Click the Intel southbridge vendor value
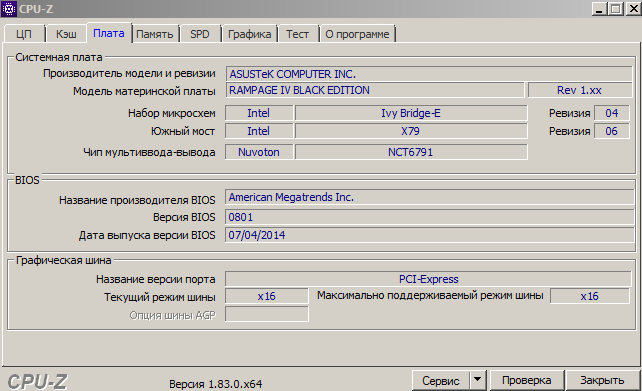Screen dimensions: 642x391 259,131
